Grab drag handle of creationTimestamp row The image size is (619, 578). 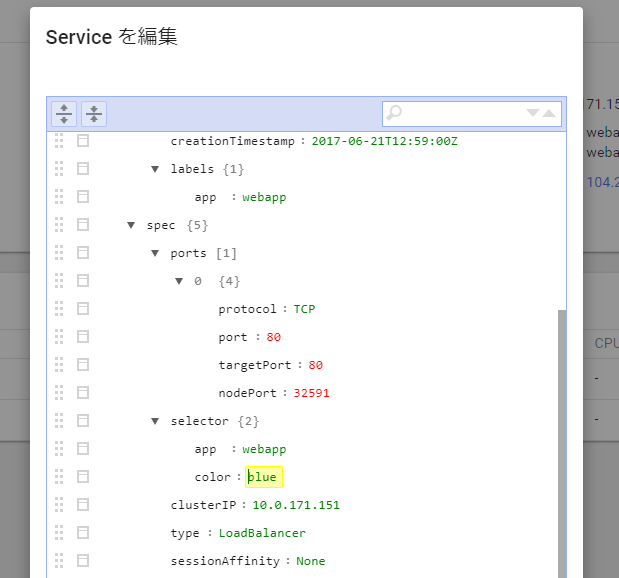tap(59, 141)
